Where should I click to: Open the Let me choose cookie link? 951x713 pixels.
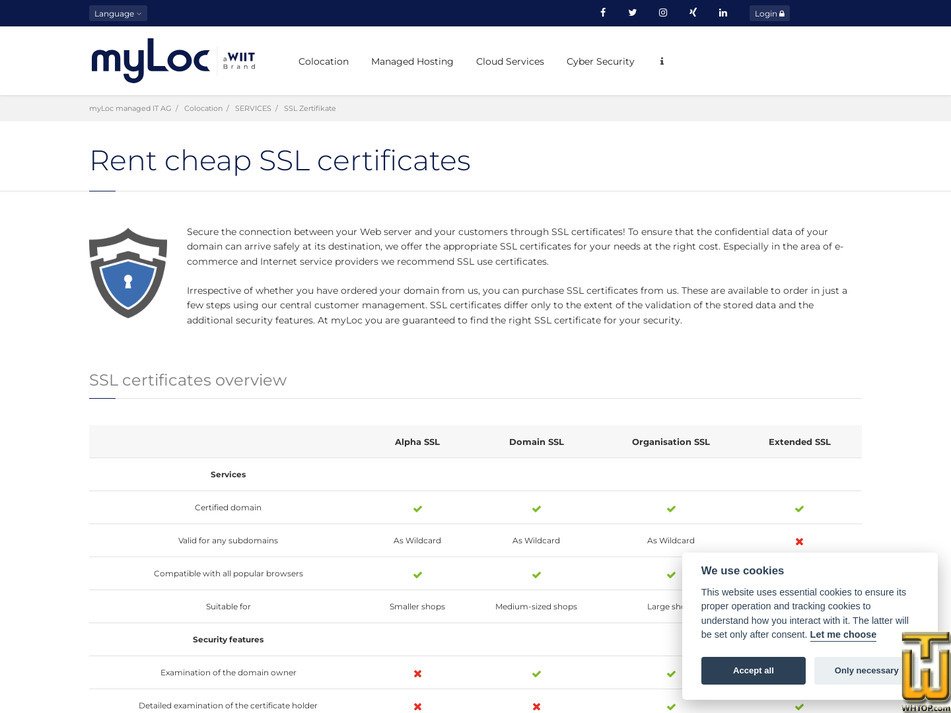pyautogui.click(x=843, y=635)
